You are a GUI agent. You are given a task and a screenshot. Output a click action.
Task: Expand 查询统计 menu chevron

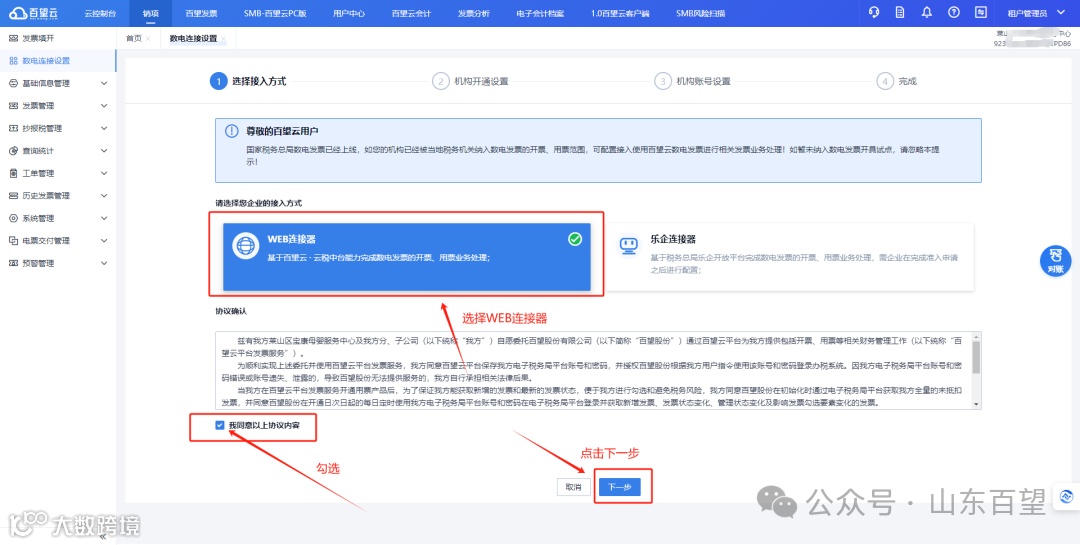104,151
